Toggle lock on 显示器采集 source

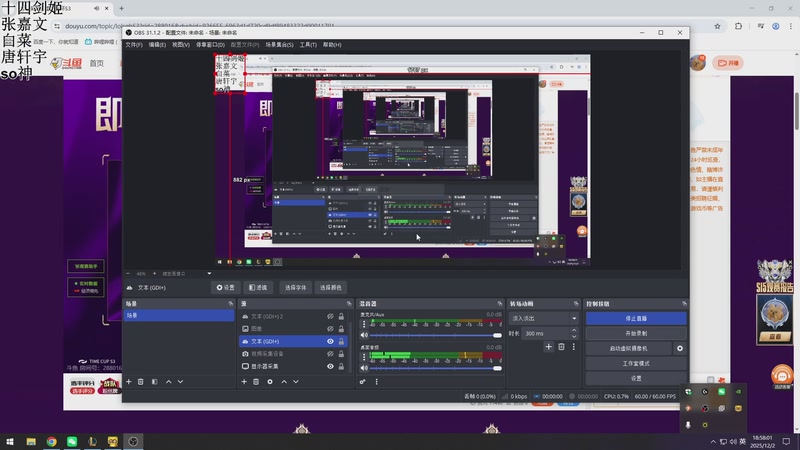pyautogui.click(x=341, y=366)
